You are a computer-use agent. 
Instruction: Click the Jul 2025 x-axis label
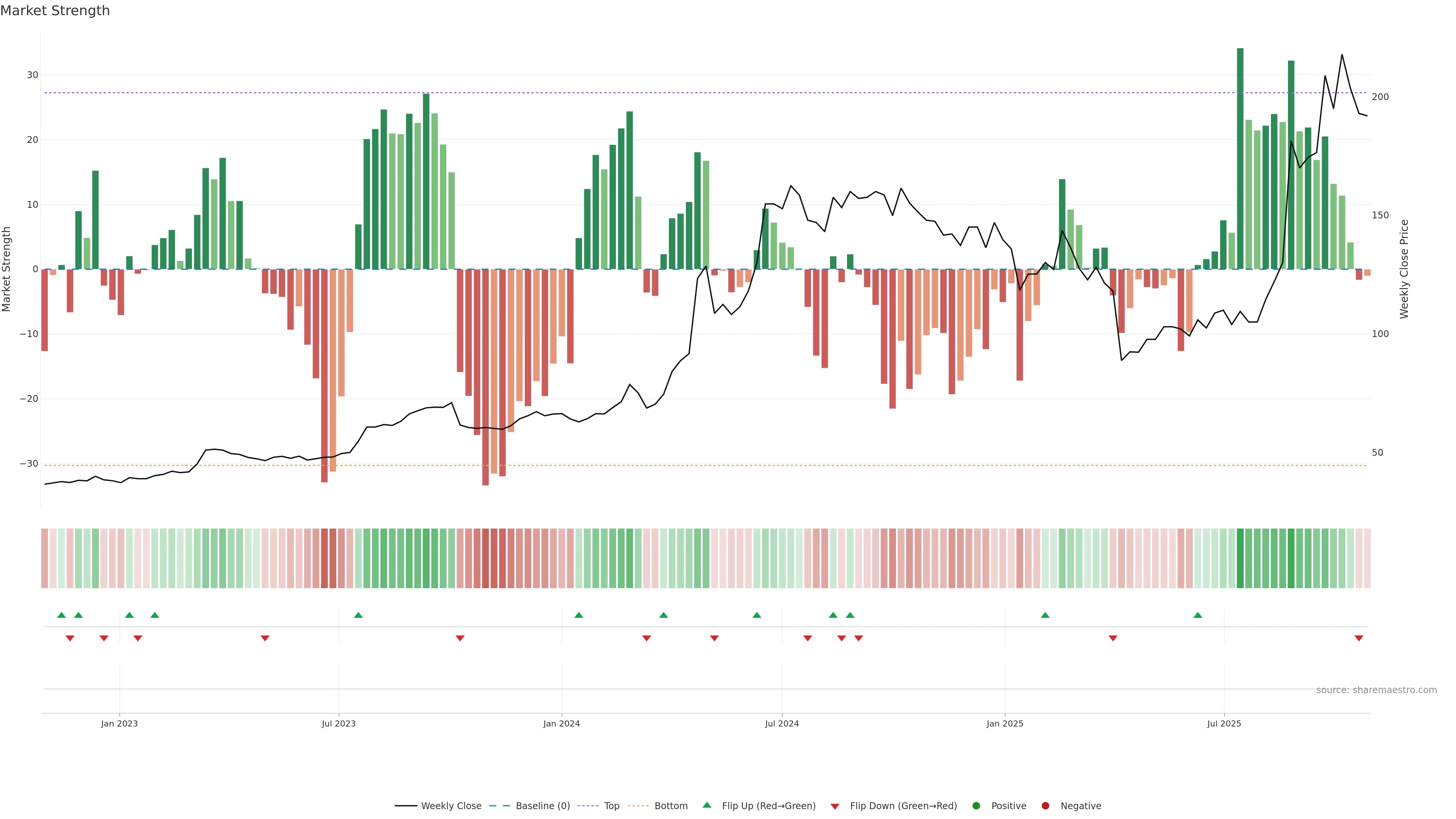coord(1224,723)
